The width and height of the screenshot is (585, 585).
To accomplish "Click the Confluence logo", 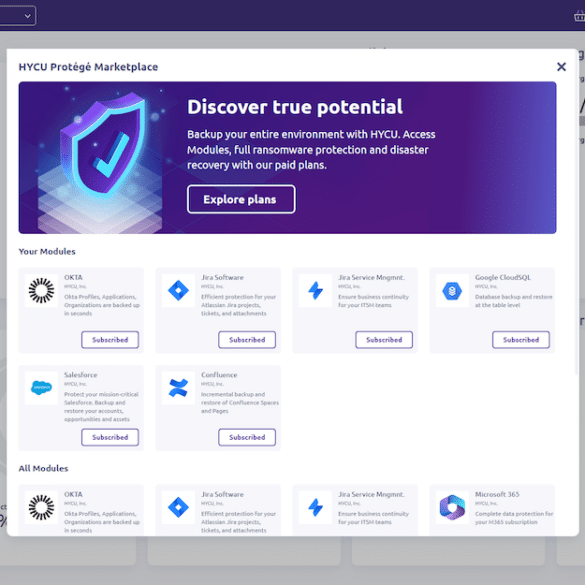I will coord(178,388).
